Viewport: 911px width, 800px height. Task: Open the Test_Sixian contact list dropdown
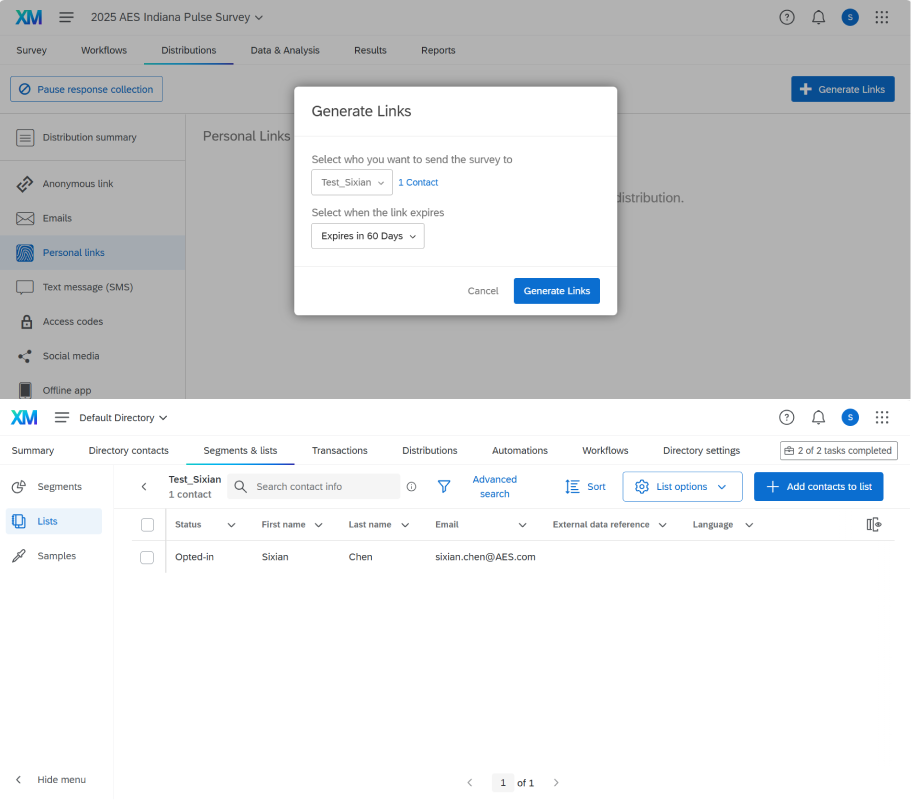(x=352, y=182)
